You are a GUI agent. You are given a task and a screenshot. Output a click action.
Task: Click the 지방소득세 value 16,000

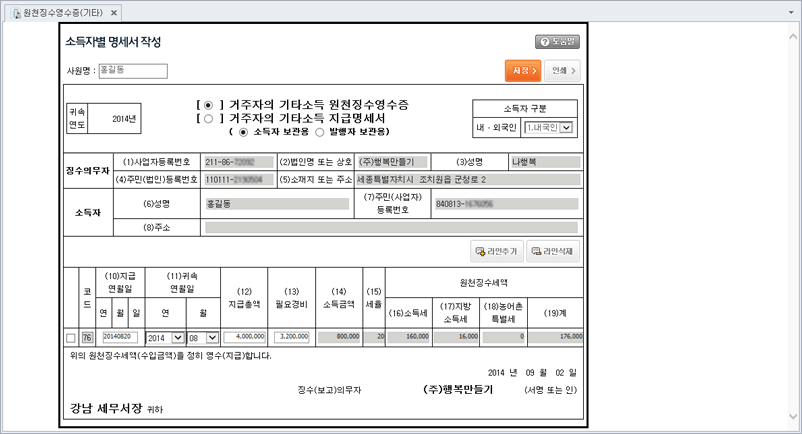pos(456,337)
